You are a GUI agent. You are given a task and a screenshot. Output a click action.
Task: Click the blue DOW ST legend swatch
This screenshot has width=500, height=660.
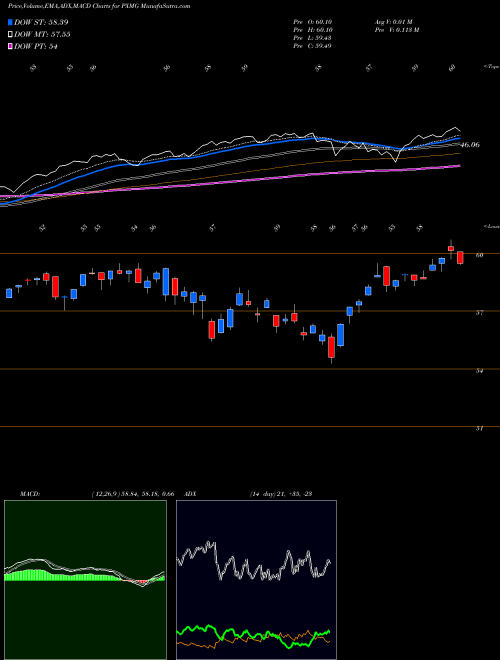11,22
